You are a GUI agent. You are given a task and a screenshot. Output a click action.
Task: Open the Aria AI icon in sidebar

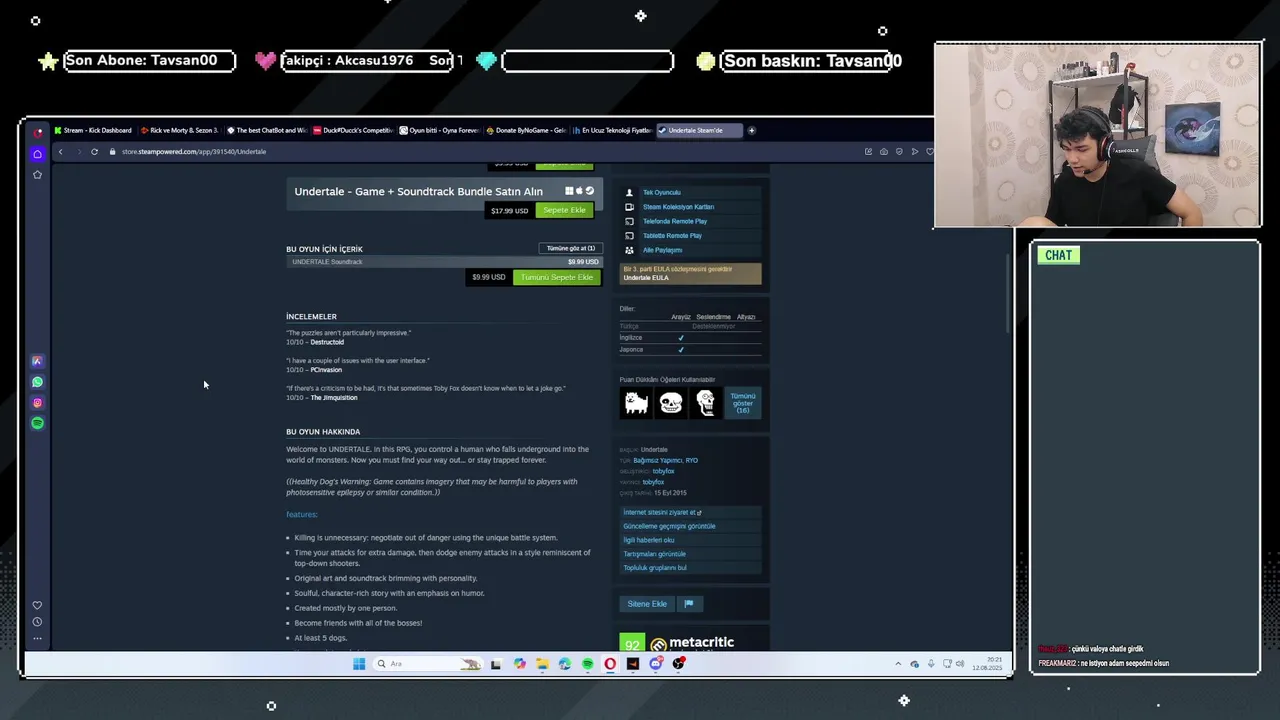pyautogui.click(x=37, y=361)
